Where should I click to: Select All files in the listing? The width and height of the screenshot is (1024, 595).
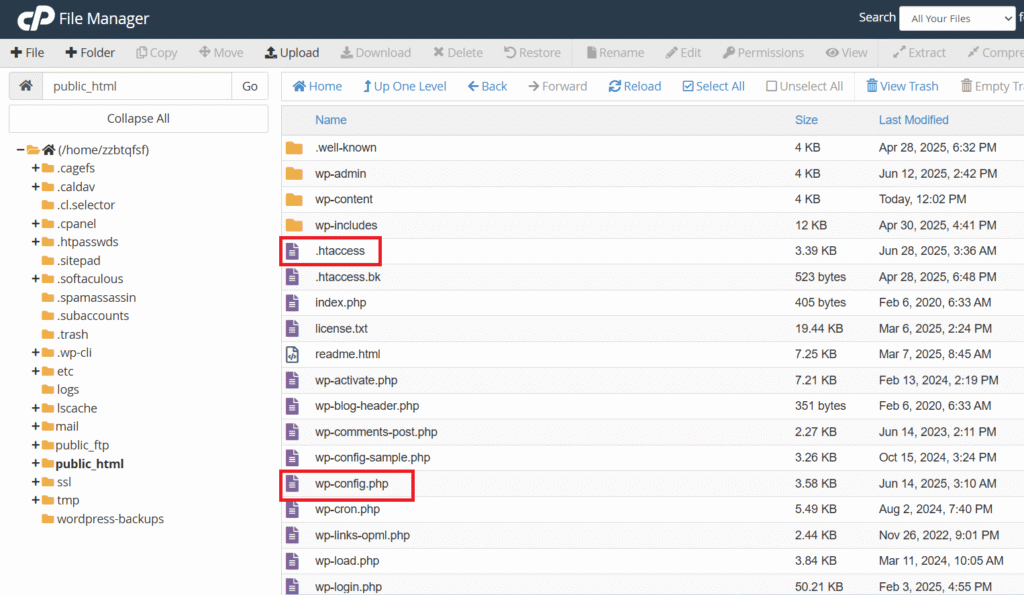pyautogui.click(x=713, y=86)
